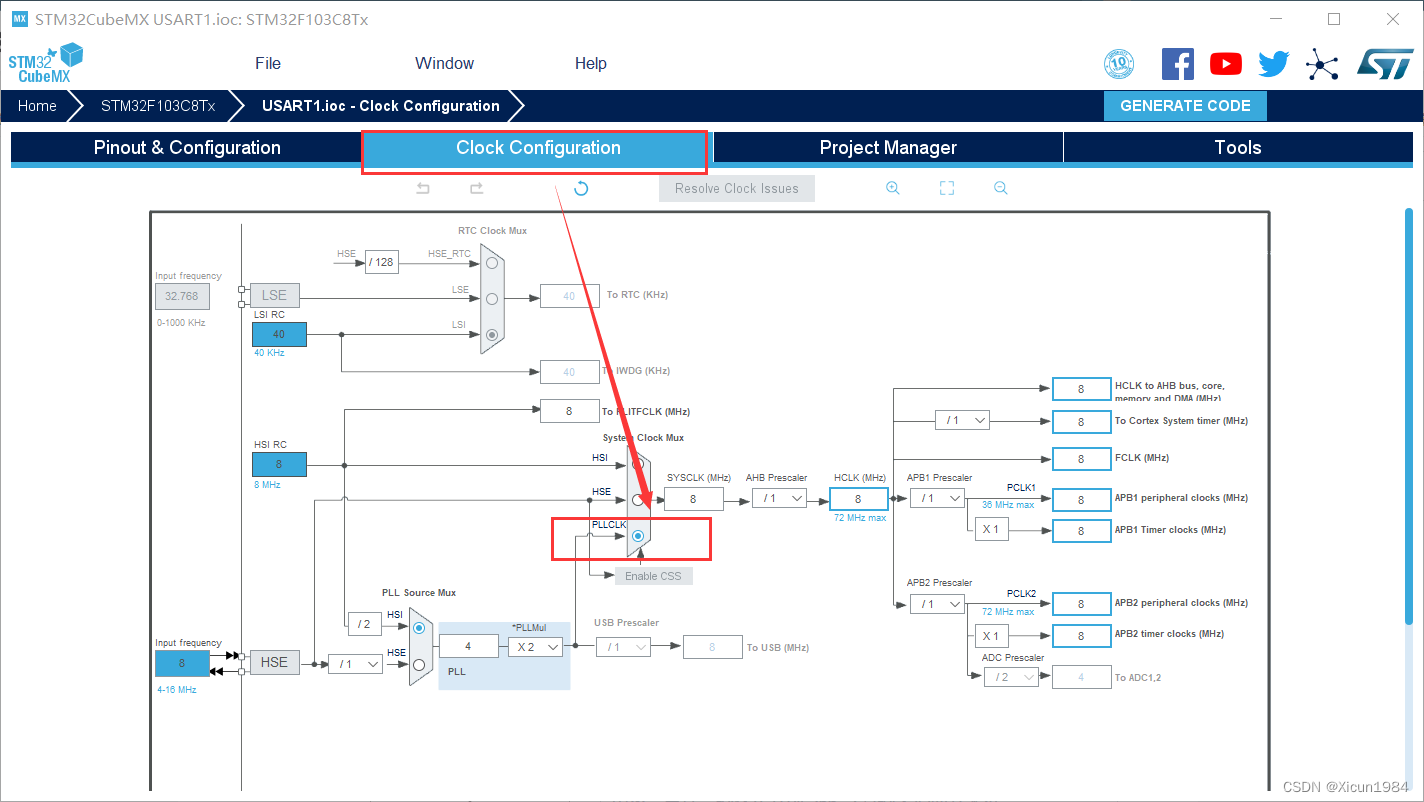Viewport: 1424px width, 802px height.
Task: Open the YouTube link icon
Action: coord(1225,64)
